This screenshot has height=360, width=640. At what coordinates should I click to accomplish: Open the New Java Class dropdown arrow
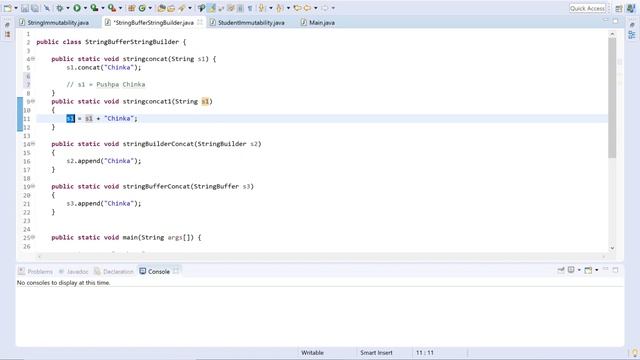(x=150, y=8)
